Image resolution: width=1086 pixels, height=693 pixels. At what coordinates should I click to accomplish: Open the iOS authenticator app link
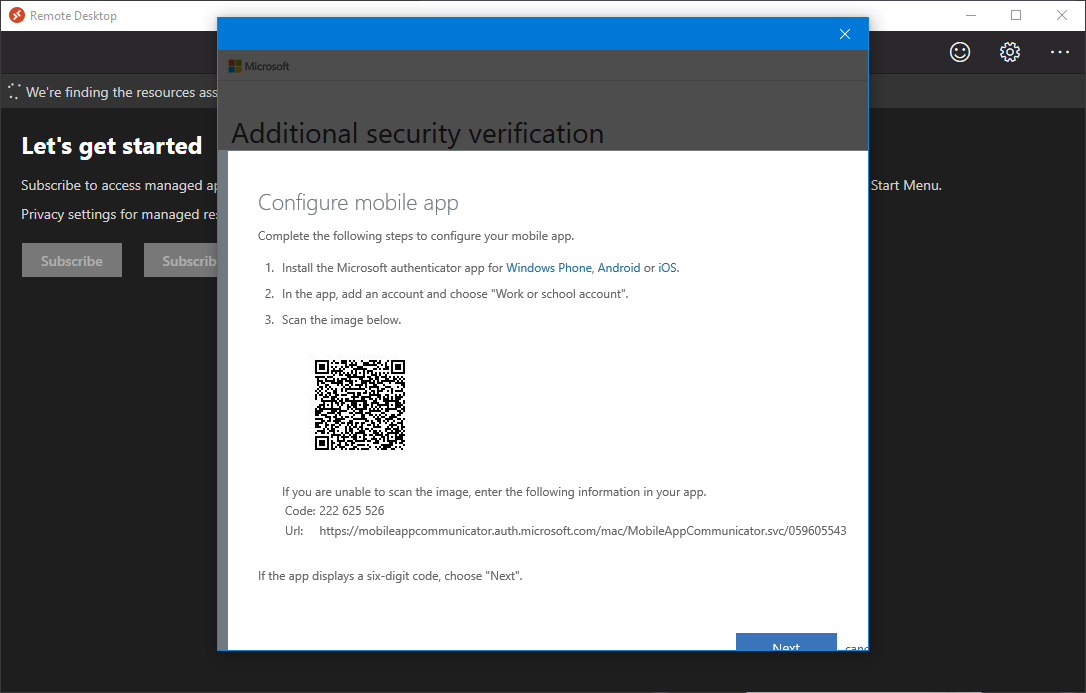(x=668, y=268)
